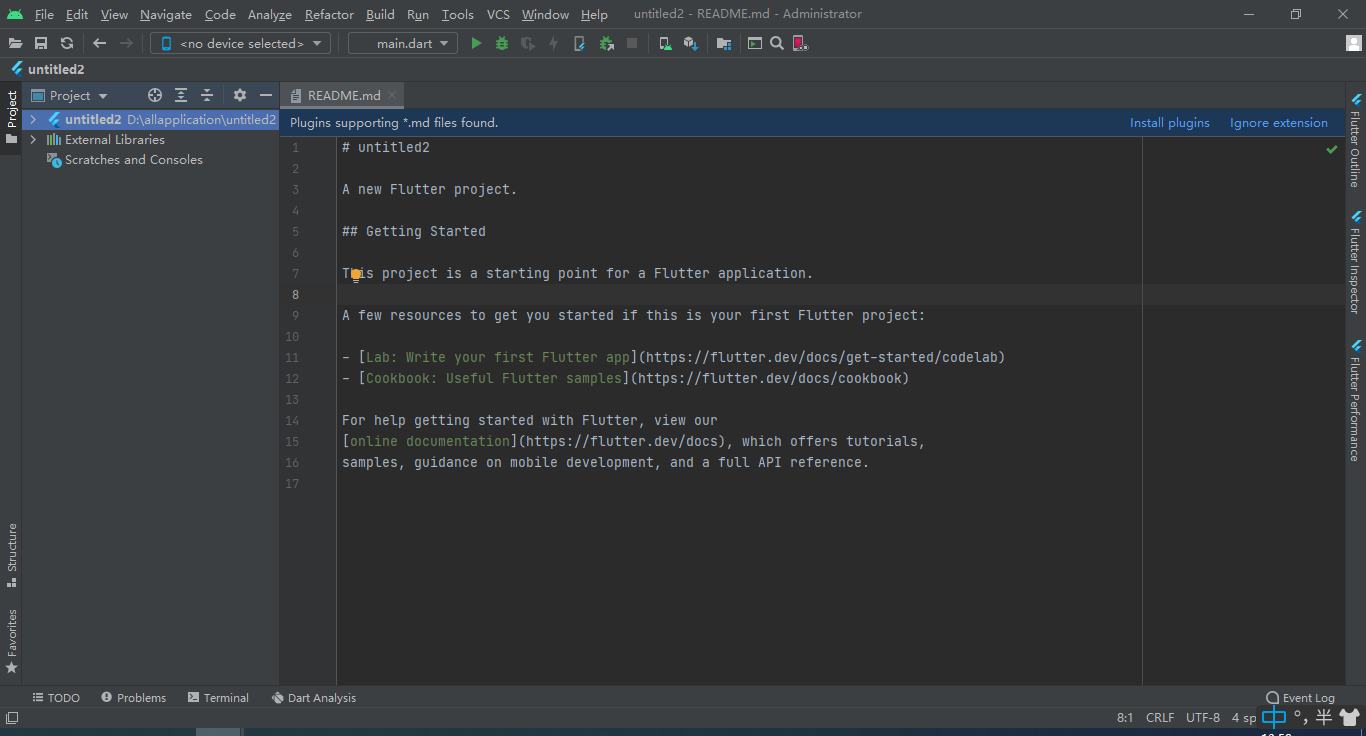
Task: Click the Run Anything terminal icon
Action: pos(755,43)
